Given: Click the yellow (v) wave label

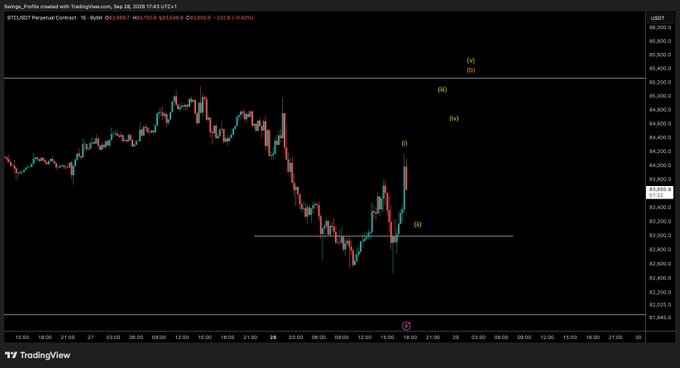Looking at the screenshot, I should click(x=471, y=60).
